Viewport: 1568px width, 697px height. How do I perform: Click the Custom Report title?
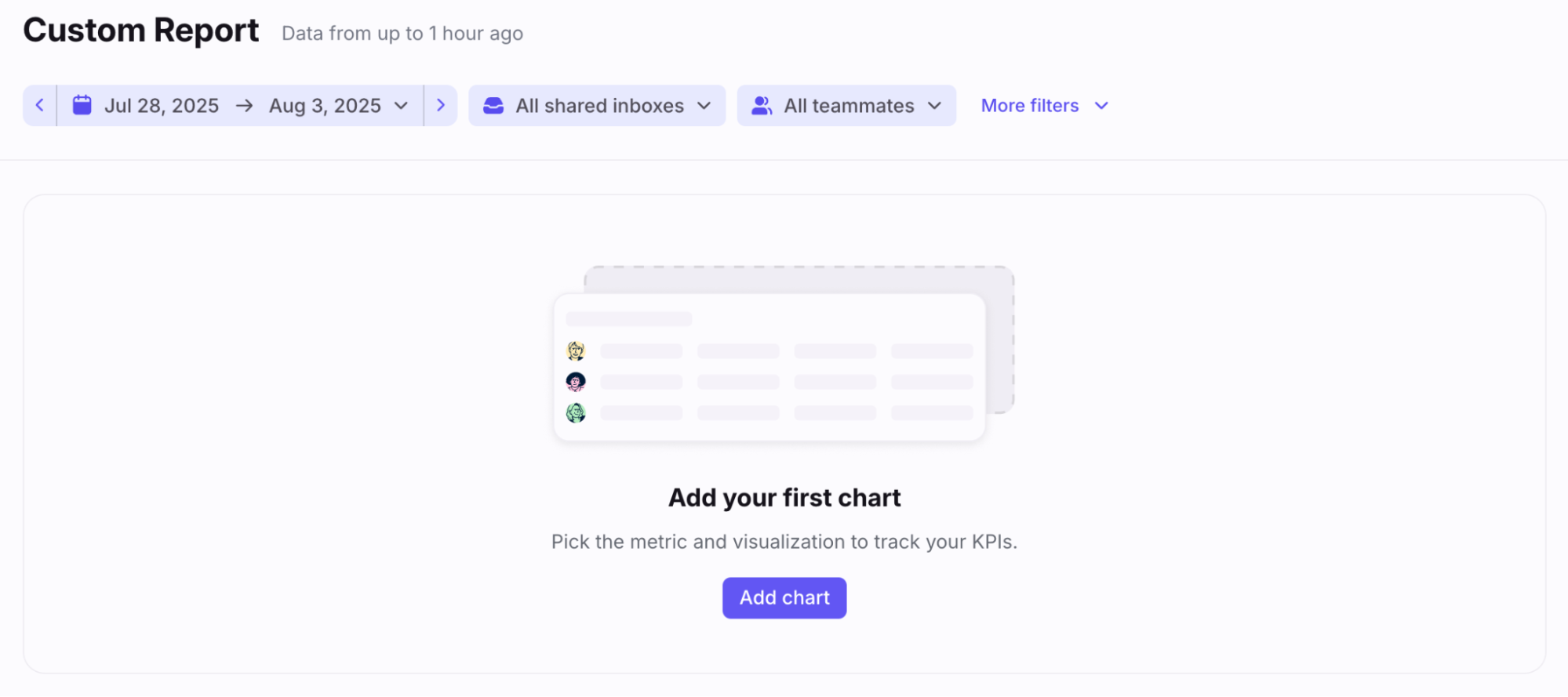[x=141, y=31]
